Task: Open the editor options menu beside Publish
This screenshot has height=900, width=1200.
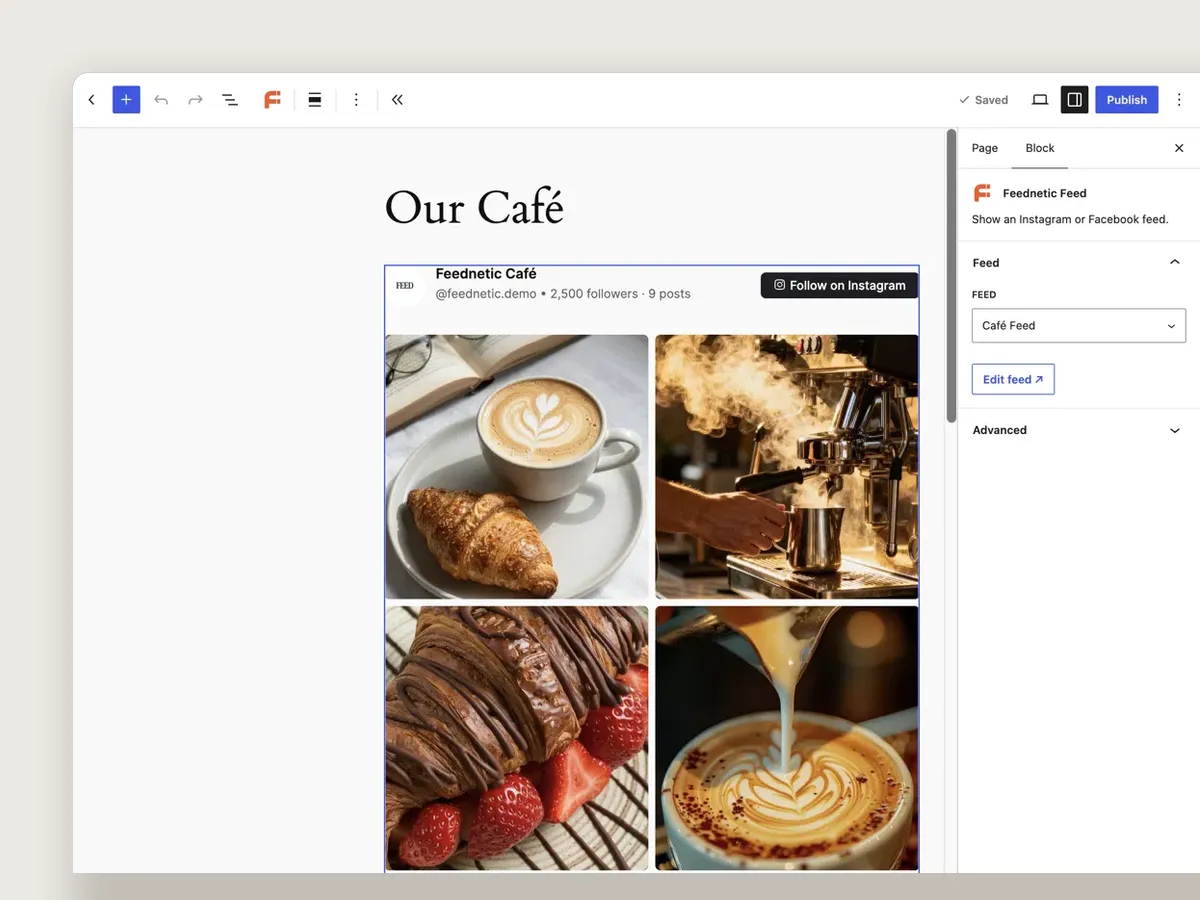Action: (1179, 100)
